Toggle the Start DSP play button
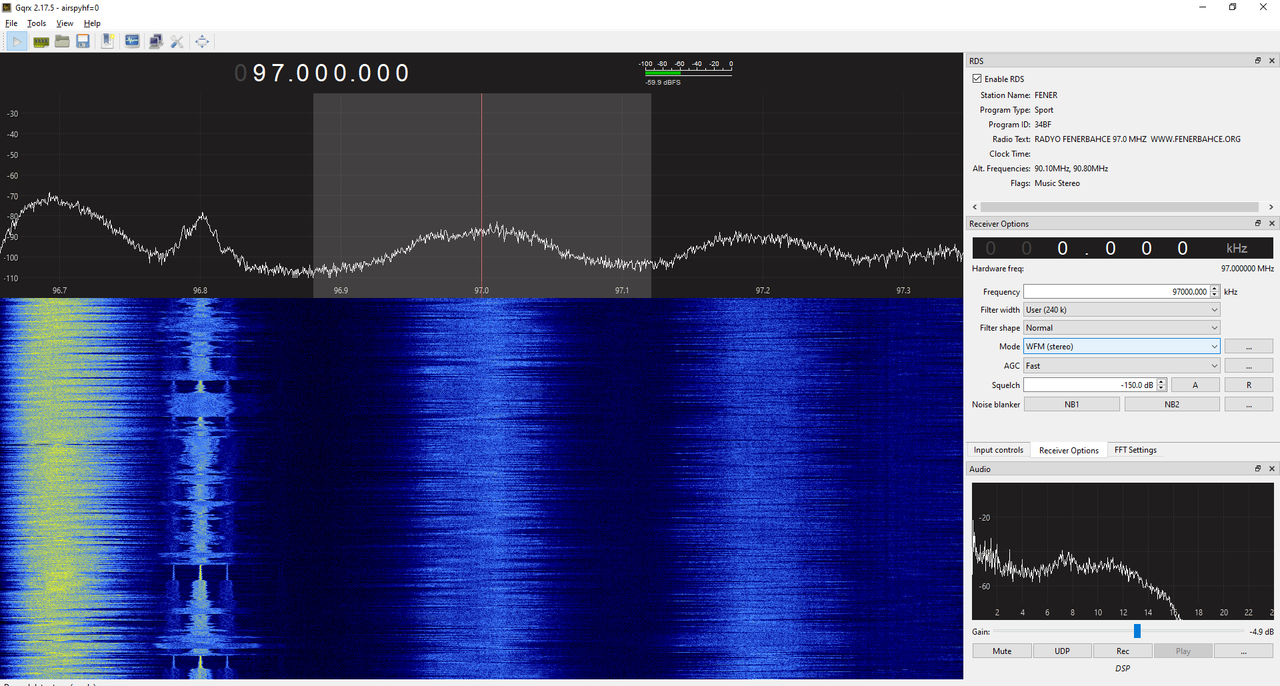Screen dimensions: 1280x686 click(x=18, y=41)
